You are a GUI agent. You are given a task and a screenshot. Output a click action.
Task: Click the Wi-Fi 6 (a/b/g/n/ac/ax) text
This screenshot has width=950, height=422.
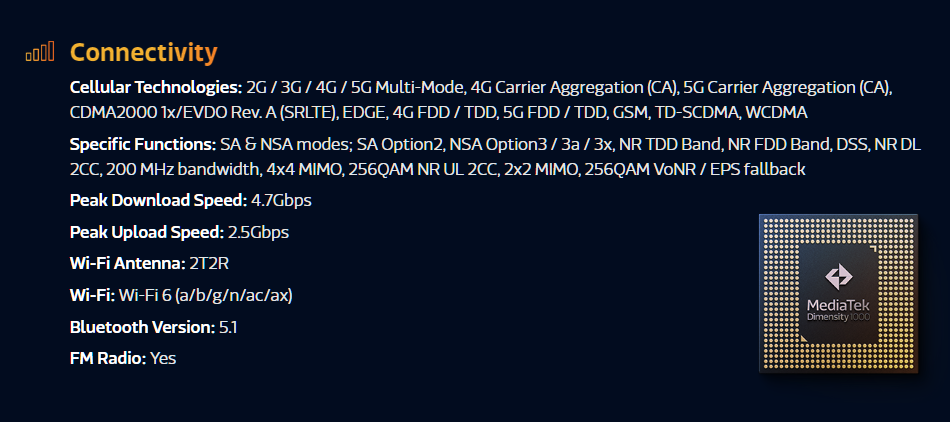(205, 295)
